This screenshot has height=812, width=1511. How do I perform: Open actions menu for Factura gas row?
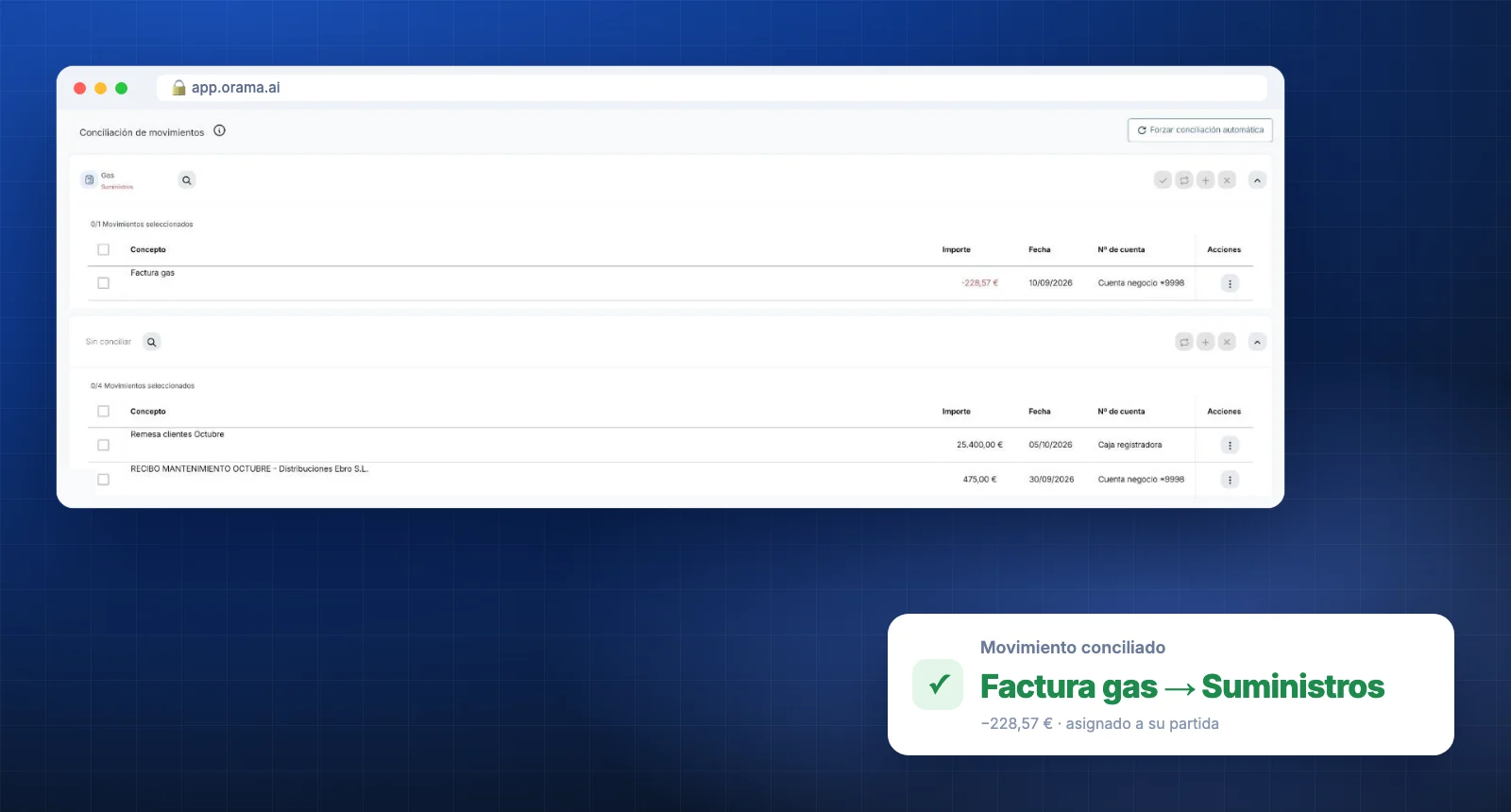tap(1230, 283)
